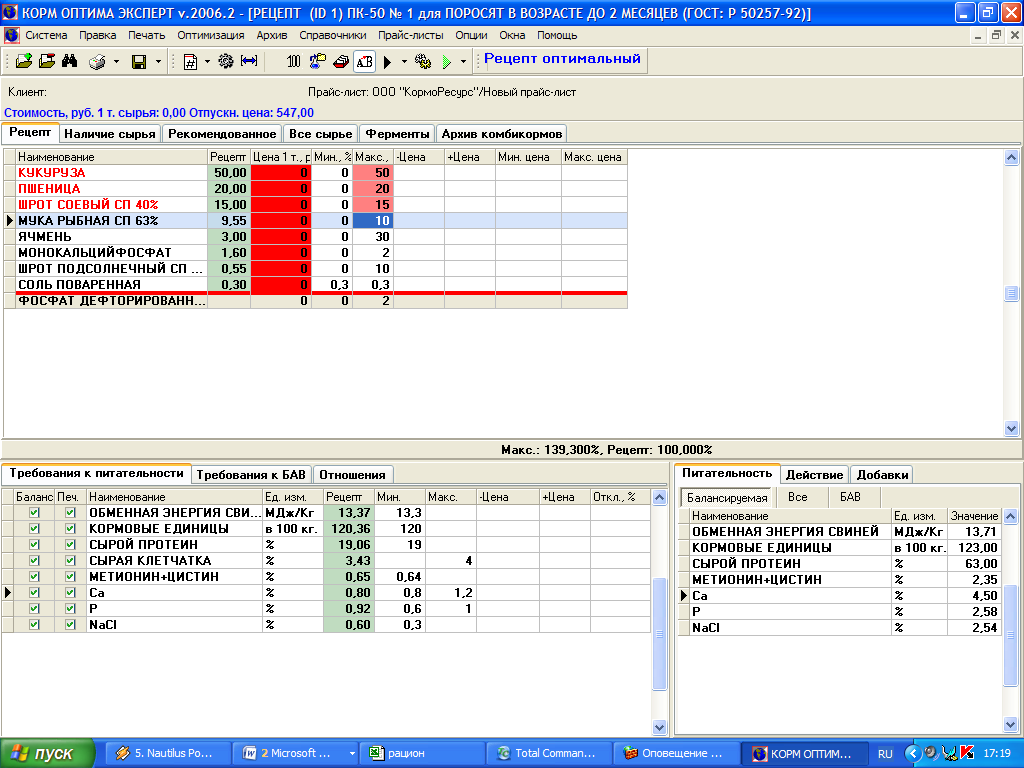The height and width of the screenshot is (768, 1024).
Task: Click the dark gear settings icon
Action: click(225, 61)
